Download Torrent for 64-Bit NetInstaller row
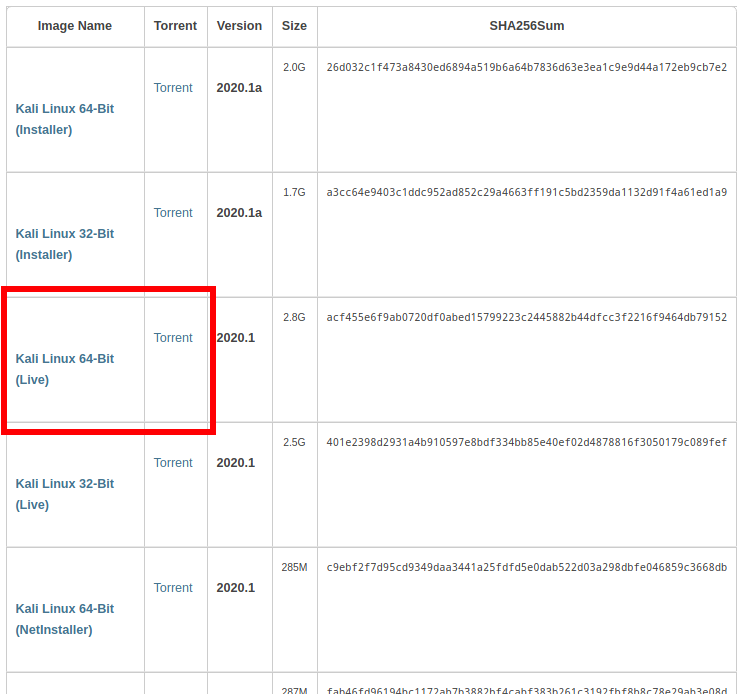 (173, 588)
